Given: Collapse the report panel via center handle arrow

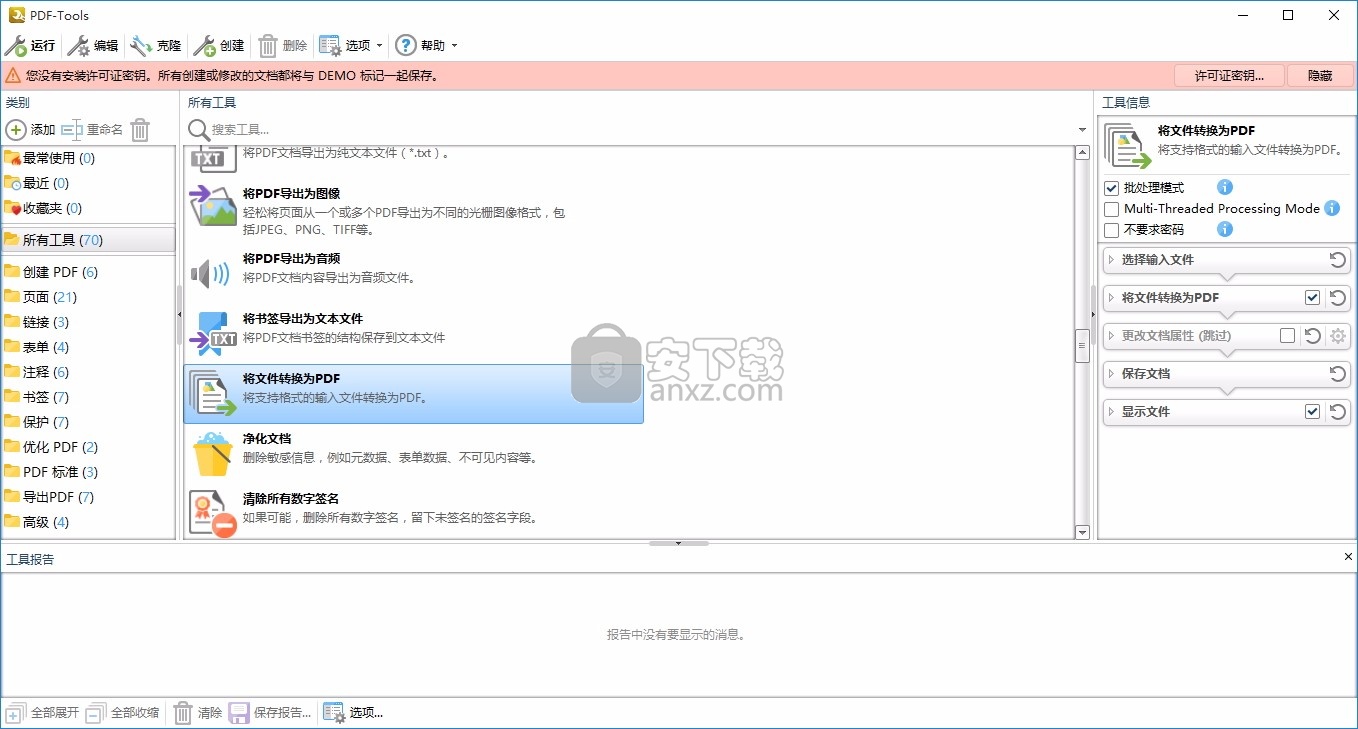Looking at the screenshot, I should pyautogui.click(x=679, y=543).
